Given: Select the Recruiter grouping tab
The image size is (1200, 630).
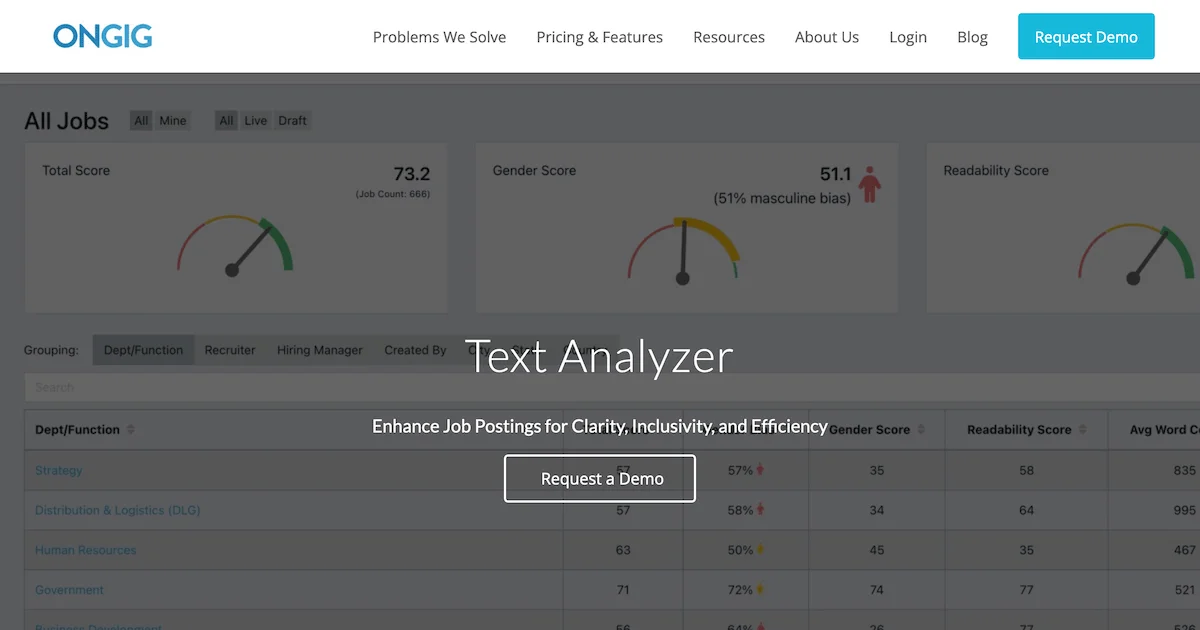Looking at the screenshot, I should [230, 350].
